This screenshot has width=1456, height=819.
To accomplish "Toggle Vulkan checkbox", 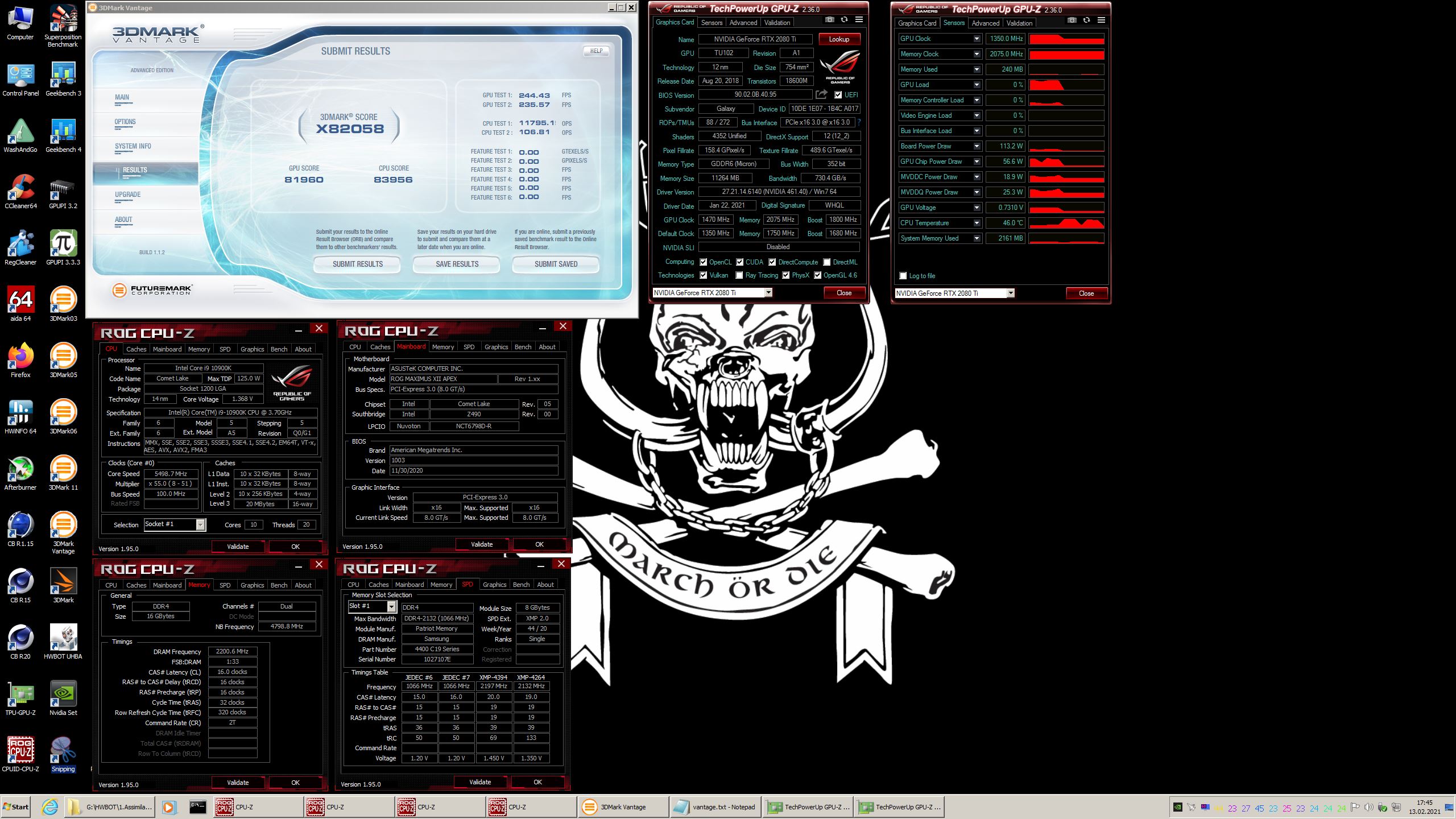I will click(703, 275).
